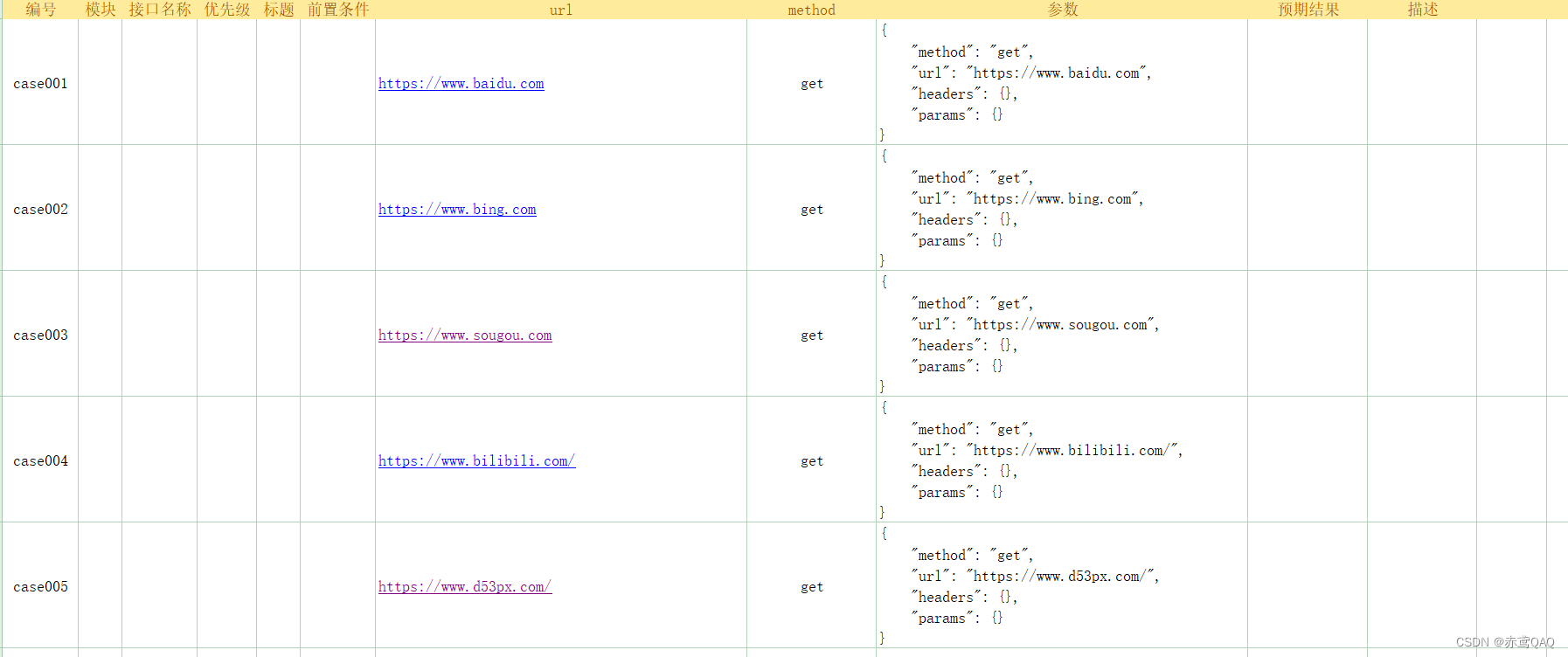The width and height of the screenshot is (1568, 657).
Task: Select the 编号 header cell
Action: tap(40, 10)
